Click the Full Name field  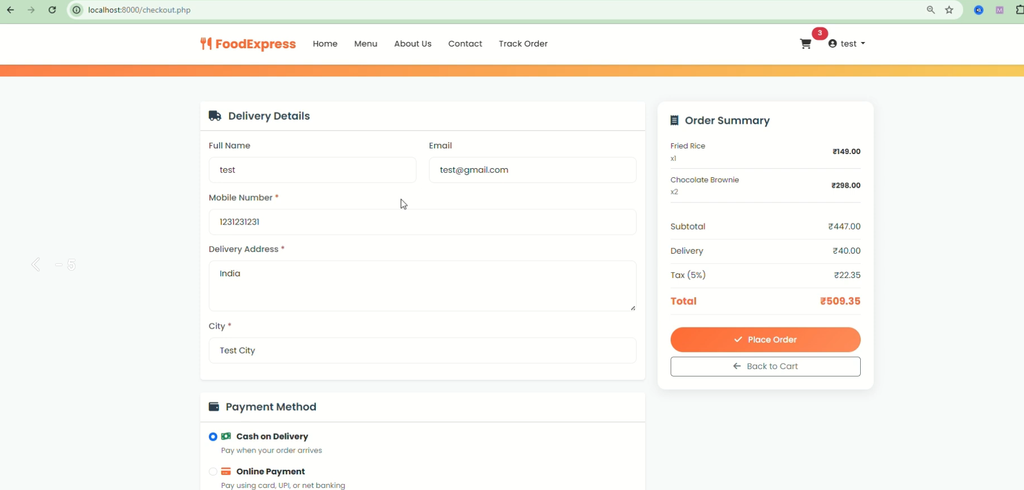pyautogui.click(x=312, y=170)
